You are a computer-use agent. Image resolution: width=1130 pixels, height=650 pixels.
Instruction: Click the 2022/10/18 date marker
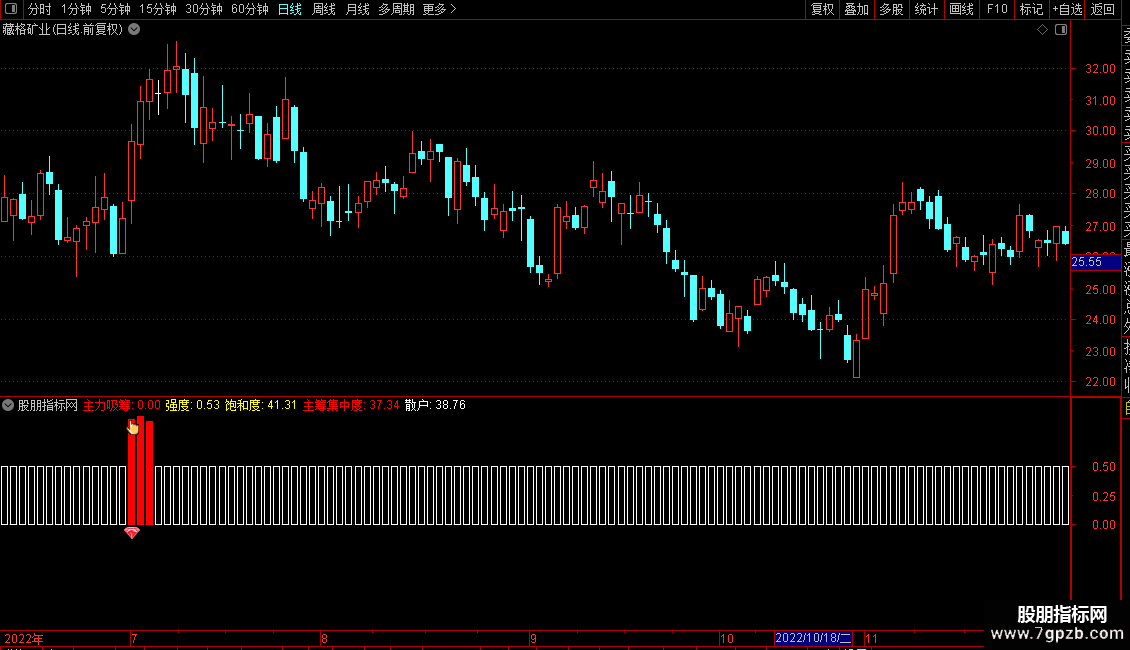[813, 638]
